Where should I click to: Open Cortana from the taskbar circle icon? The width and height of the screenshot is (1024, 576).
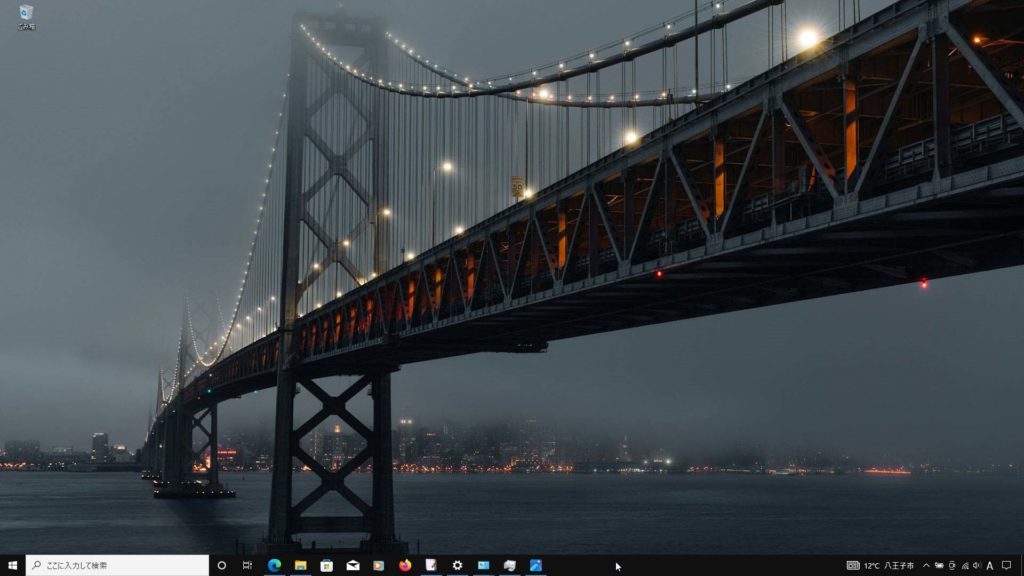tap(222, 565)
